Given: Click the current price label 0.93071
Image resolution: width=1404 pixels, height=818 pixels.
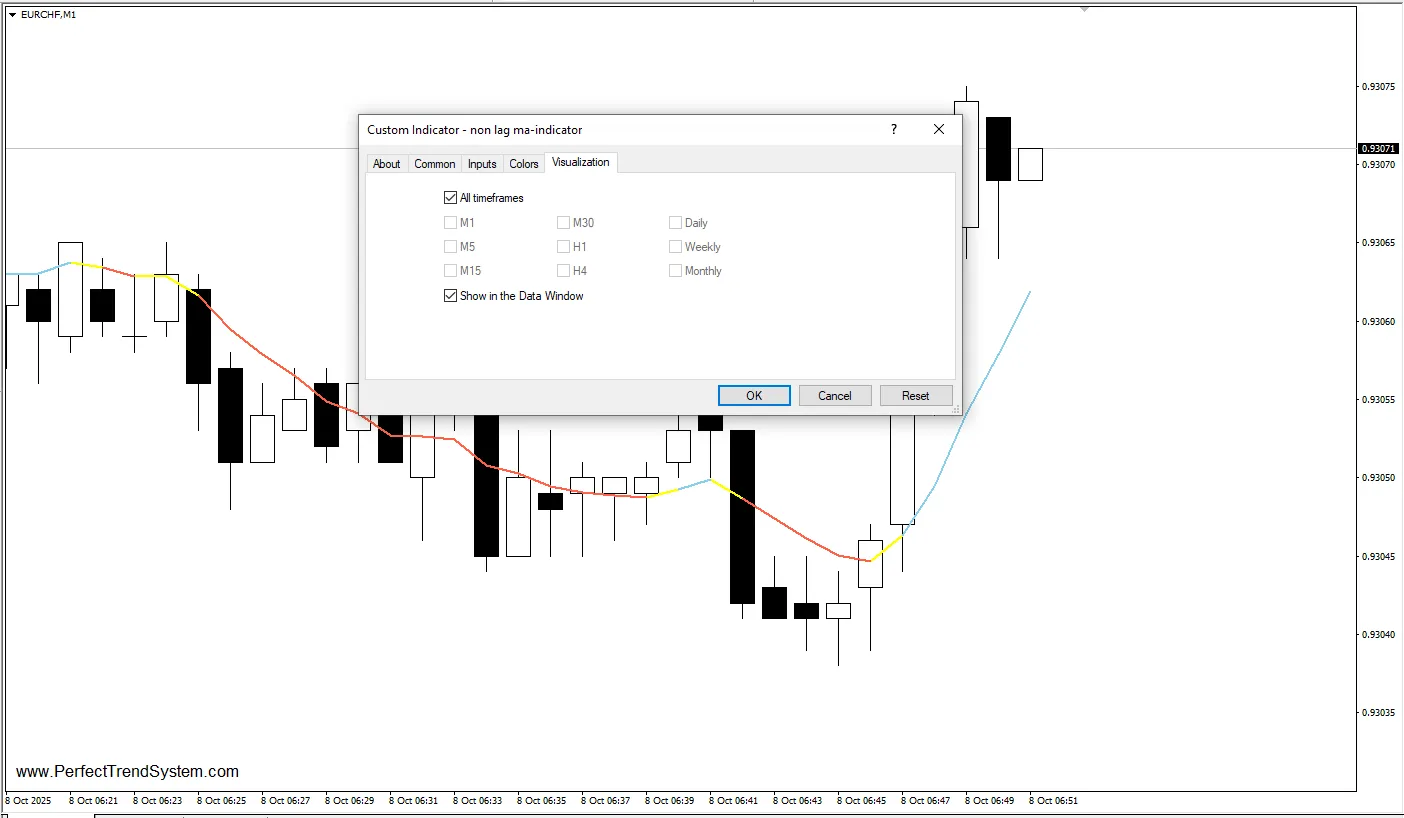Looking at the screenshot, I should point(1379,149).
